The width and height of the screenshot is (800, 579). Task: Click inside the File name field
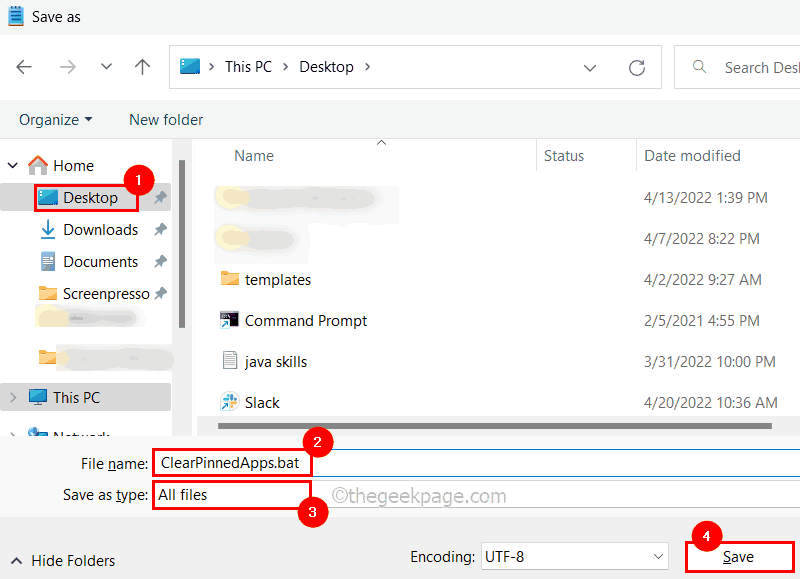point(231,462)
